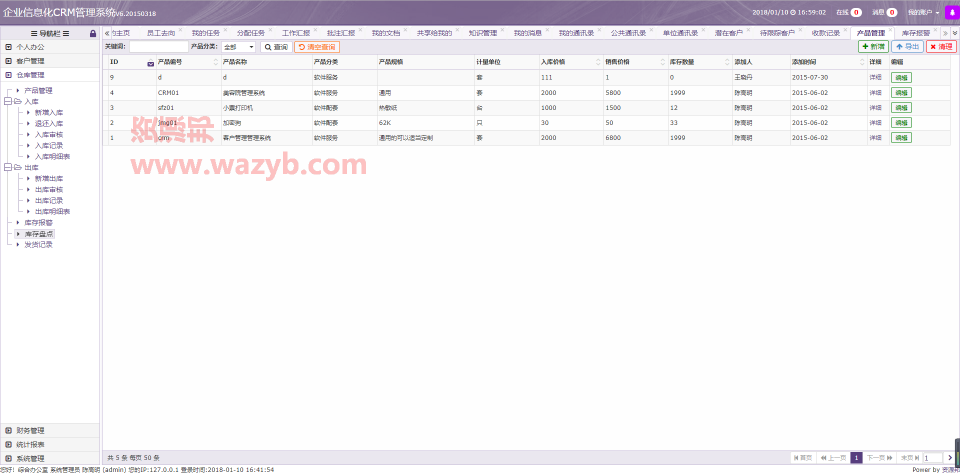Switch to the 单位通讯录 tab
This screenshot has width=960, height=475.
click(680, 33)
